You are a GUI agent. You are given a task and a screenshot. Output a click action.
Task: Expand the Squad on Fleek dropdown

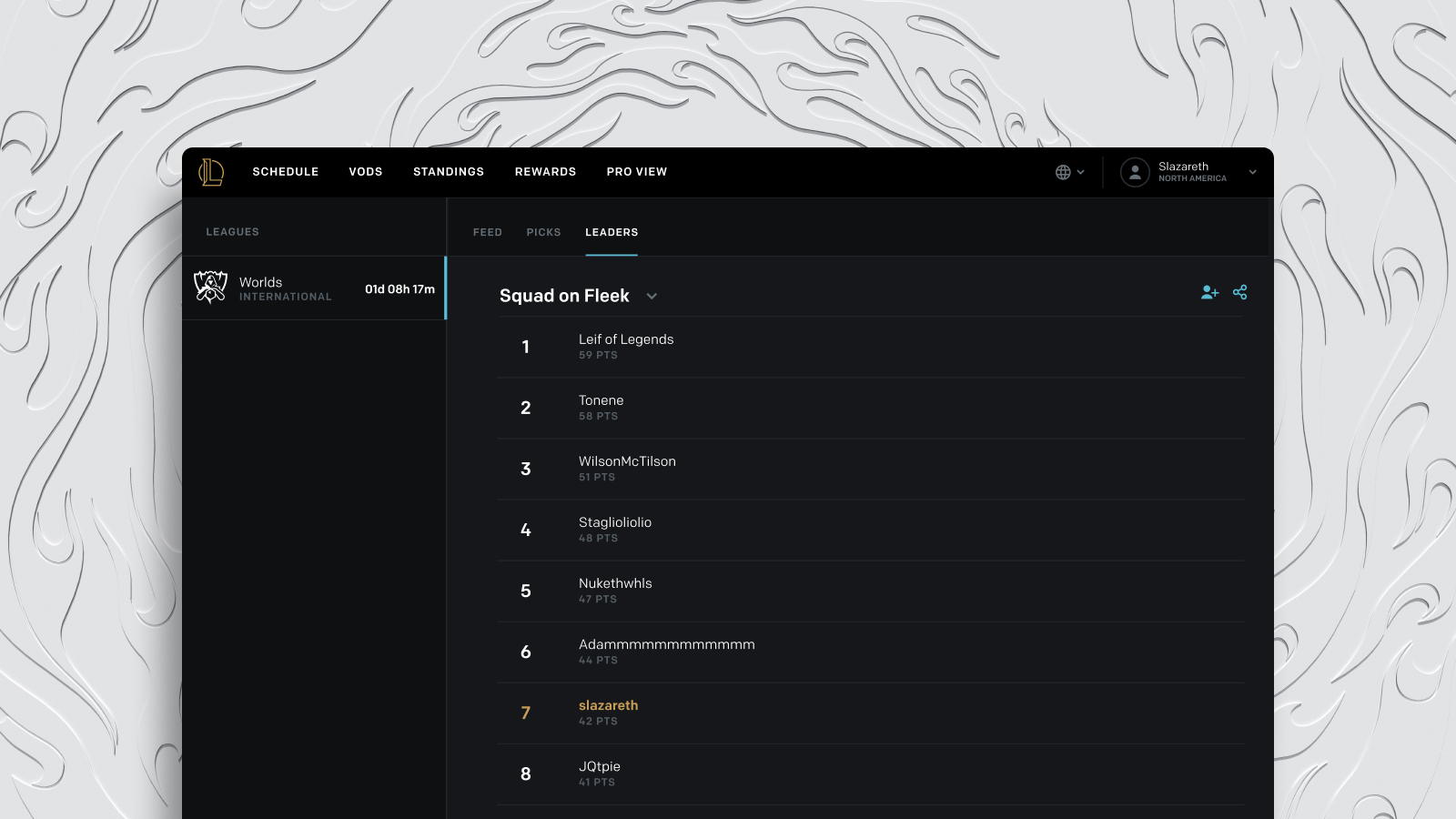coord(652,296)
